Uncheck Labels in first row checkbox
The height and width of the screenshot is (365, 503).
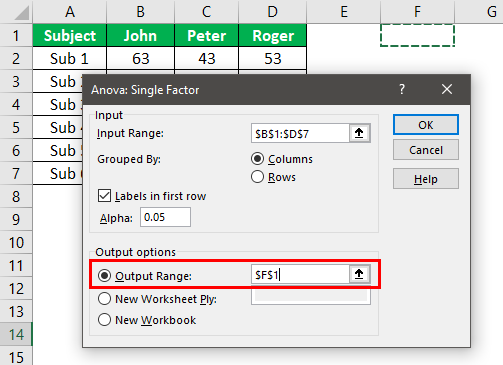[104, 196]
